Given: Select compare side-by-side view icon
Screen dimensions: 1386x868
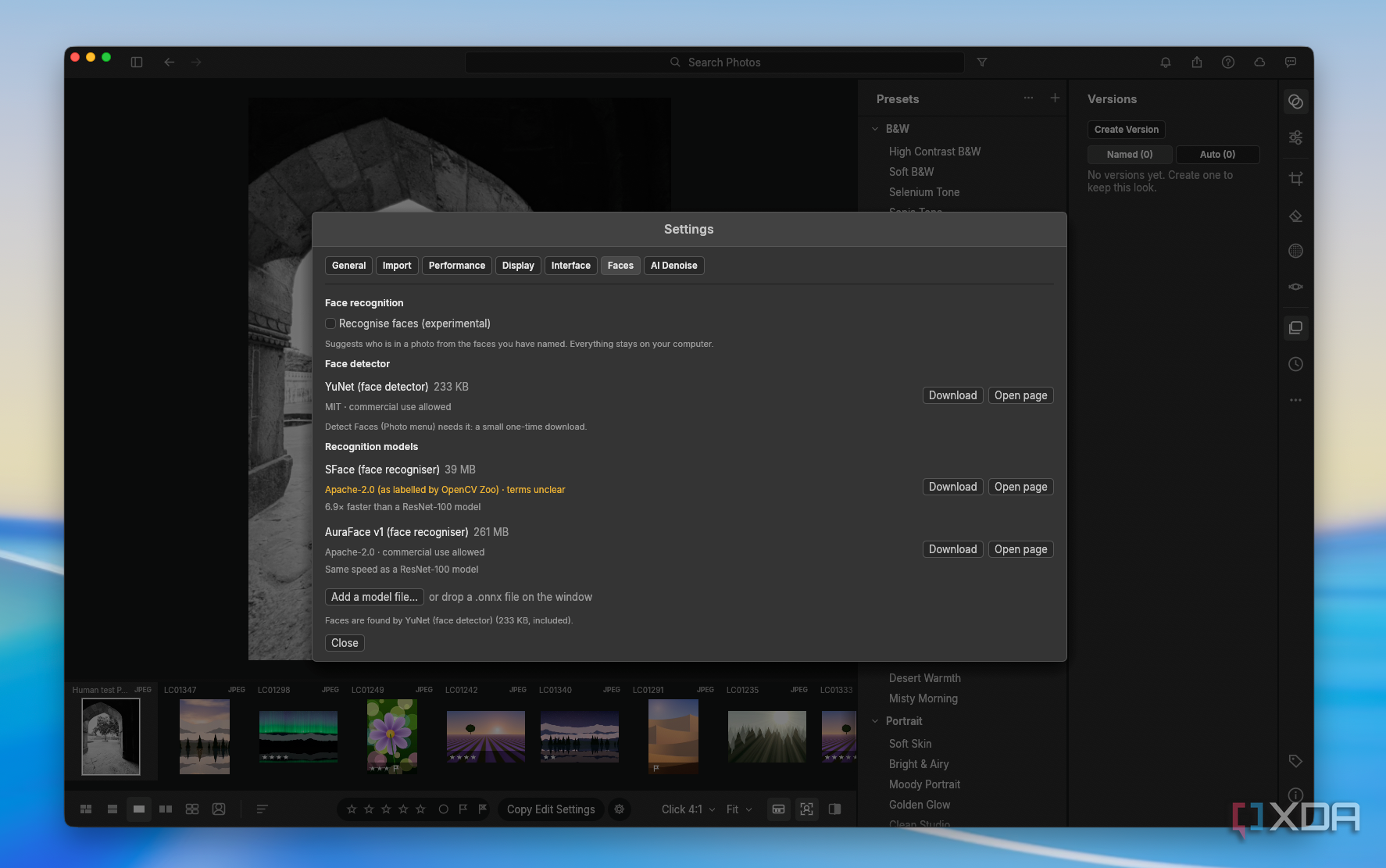Looking at the screenshot, I should click(166, 809).
